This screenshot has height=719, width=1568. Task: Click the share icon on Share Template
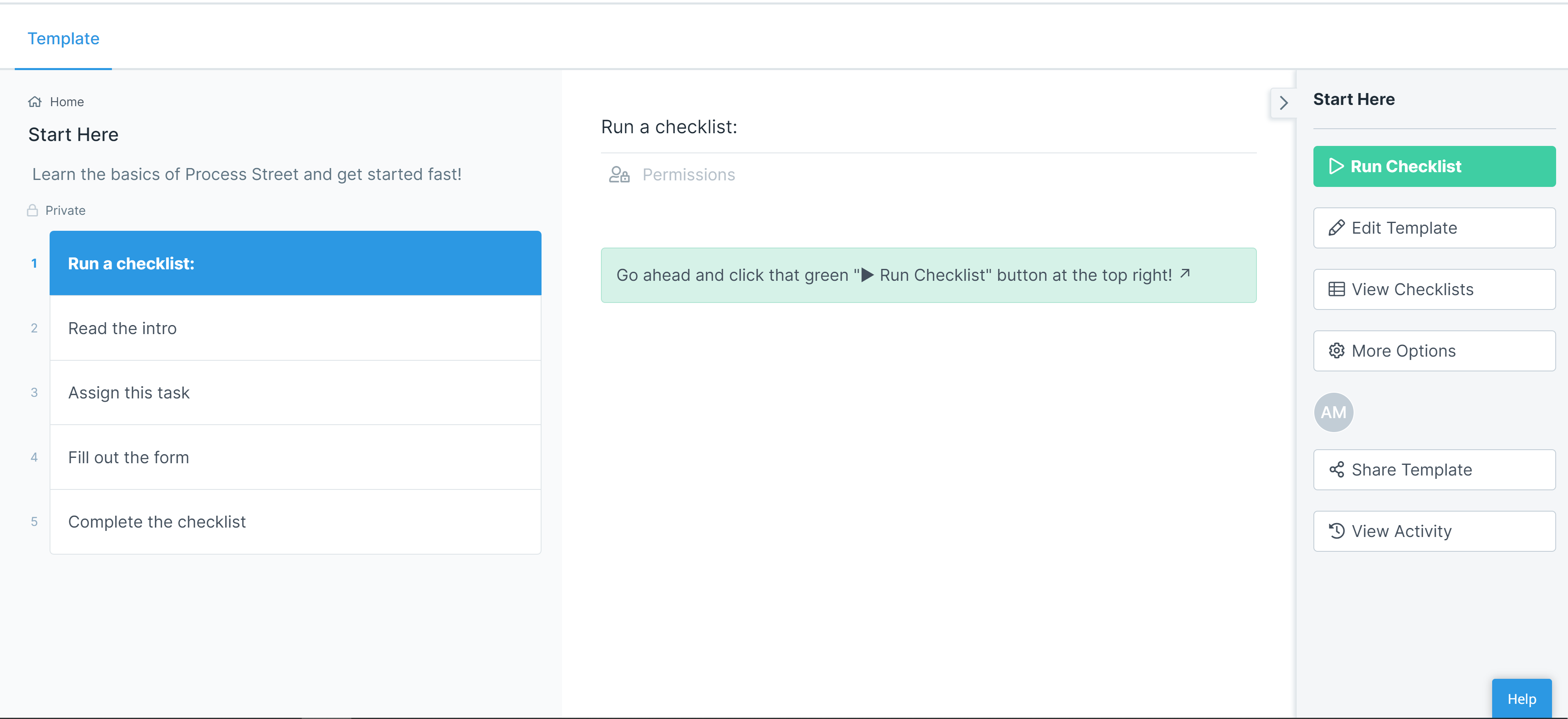point(1336,470)
